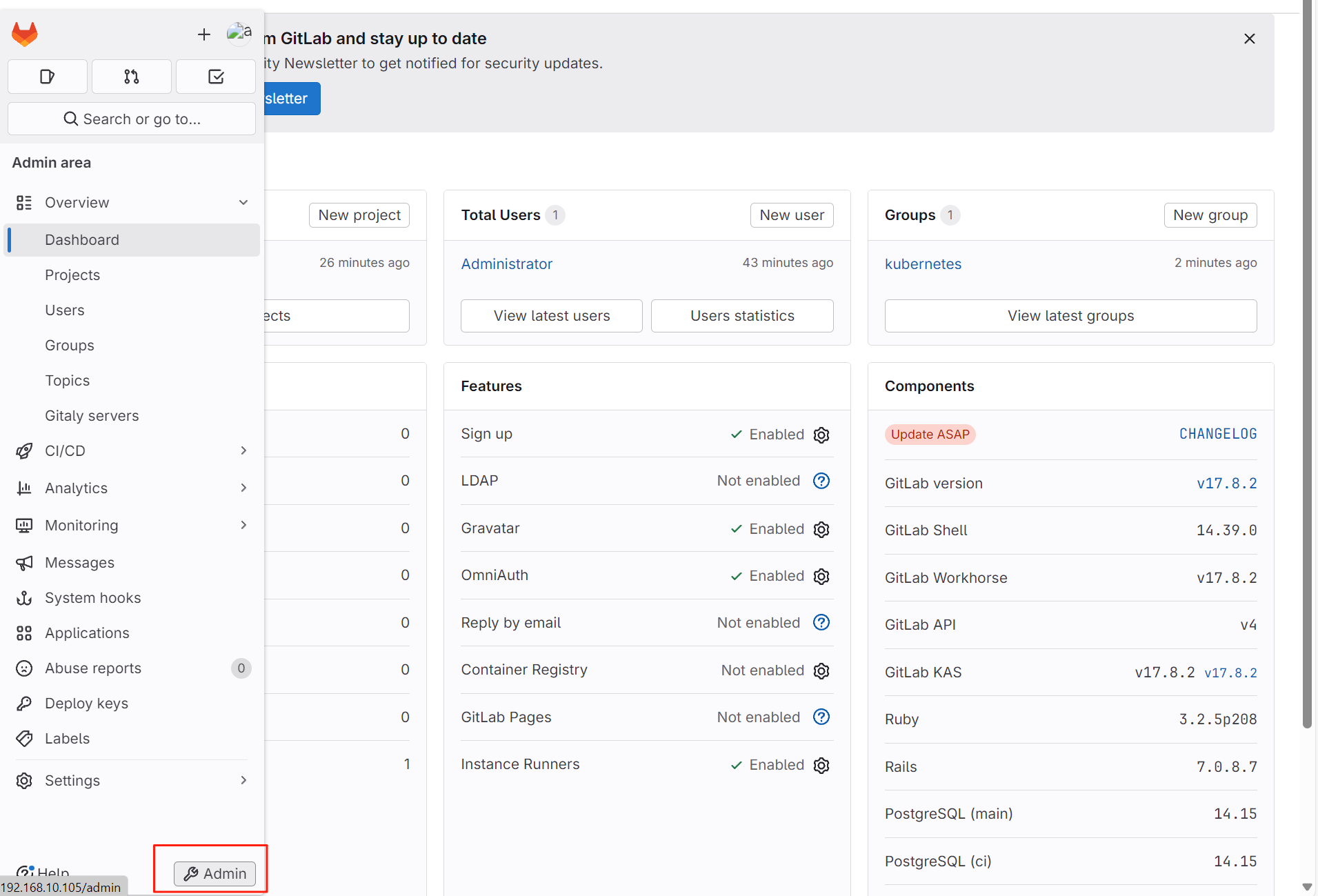
Task: Open the user avatar menu
Action: [x=239, y=33]
